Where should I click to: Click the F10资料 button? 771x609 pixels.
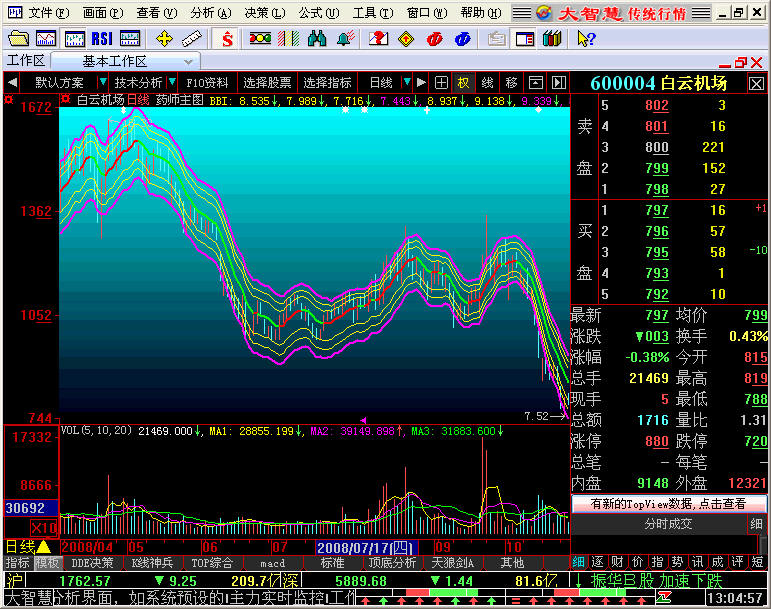click(x=207, y=83)
